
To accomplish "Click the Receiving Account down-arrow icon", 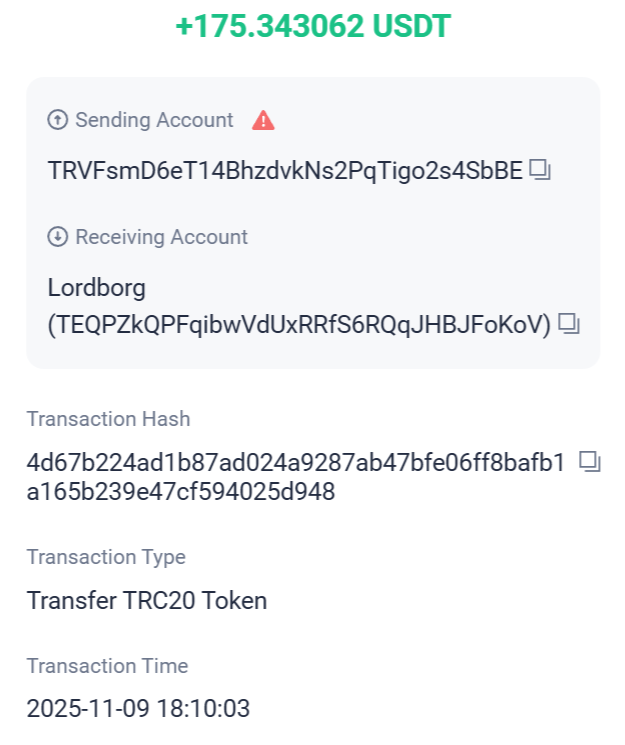I will tap(58, 237).
